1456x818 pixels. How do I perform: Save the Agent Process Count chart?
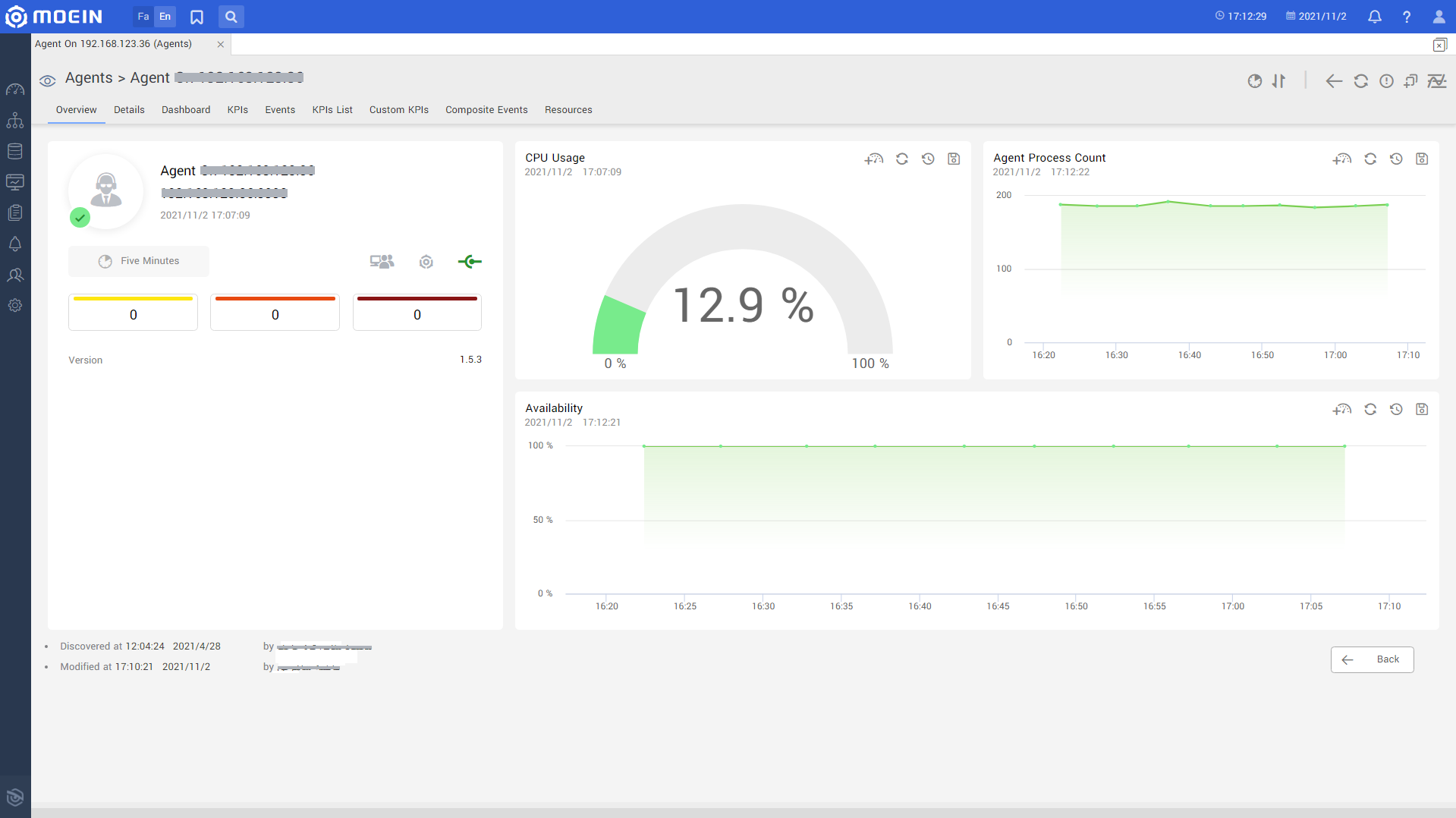[x=1421, y=159]
